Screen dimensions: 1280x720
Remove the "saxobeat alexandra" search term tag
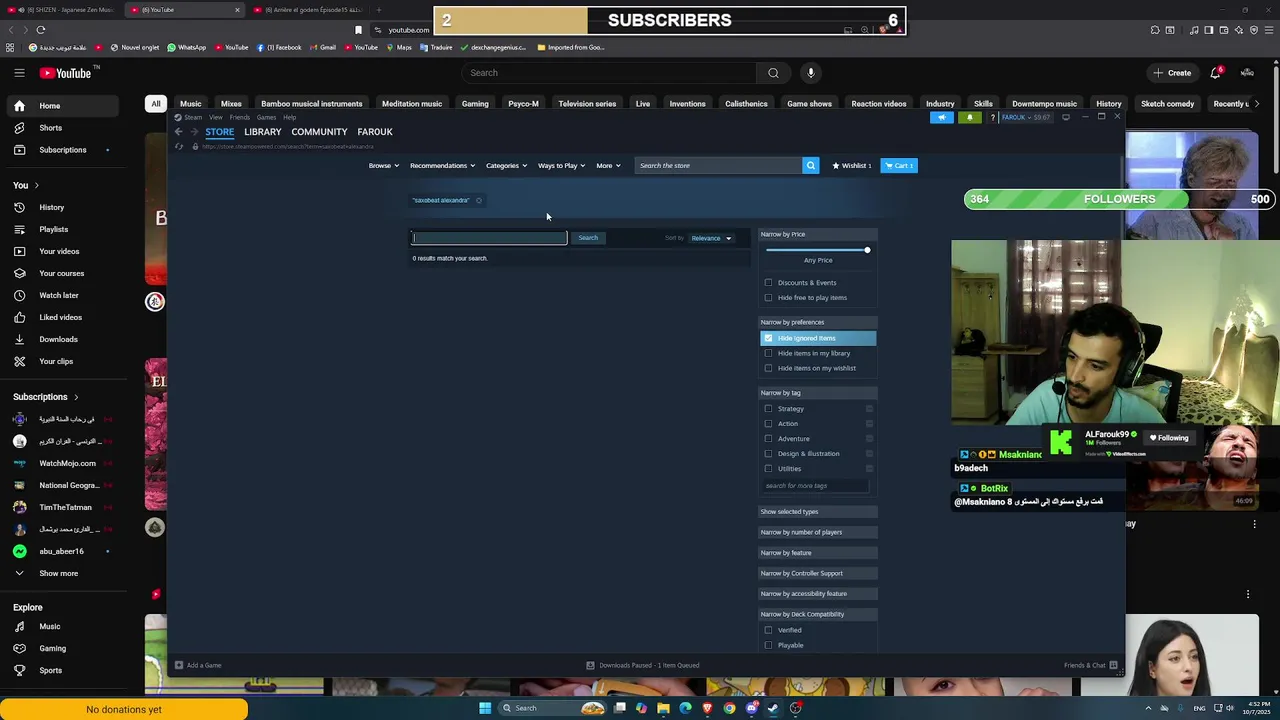[x=479, y=201]
